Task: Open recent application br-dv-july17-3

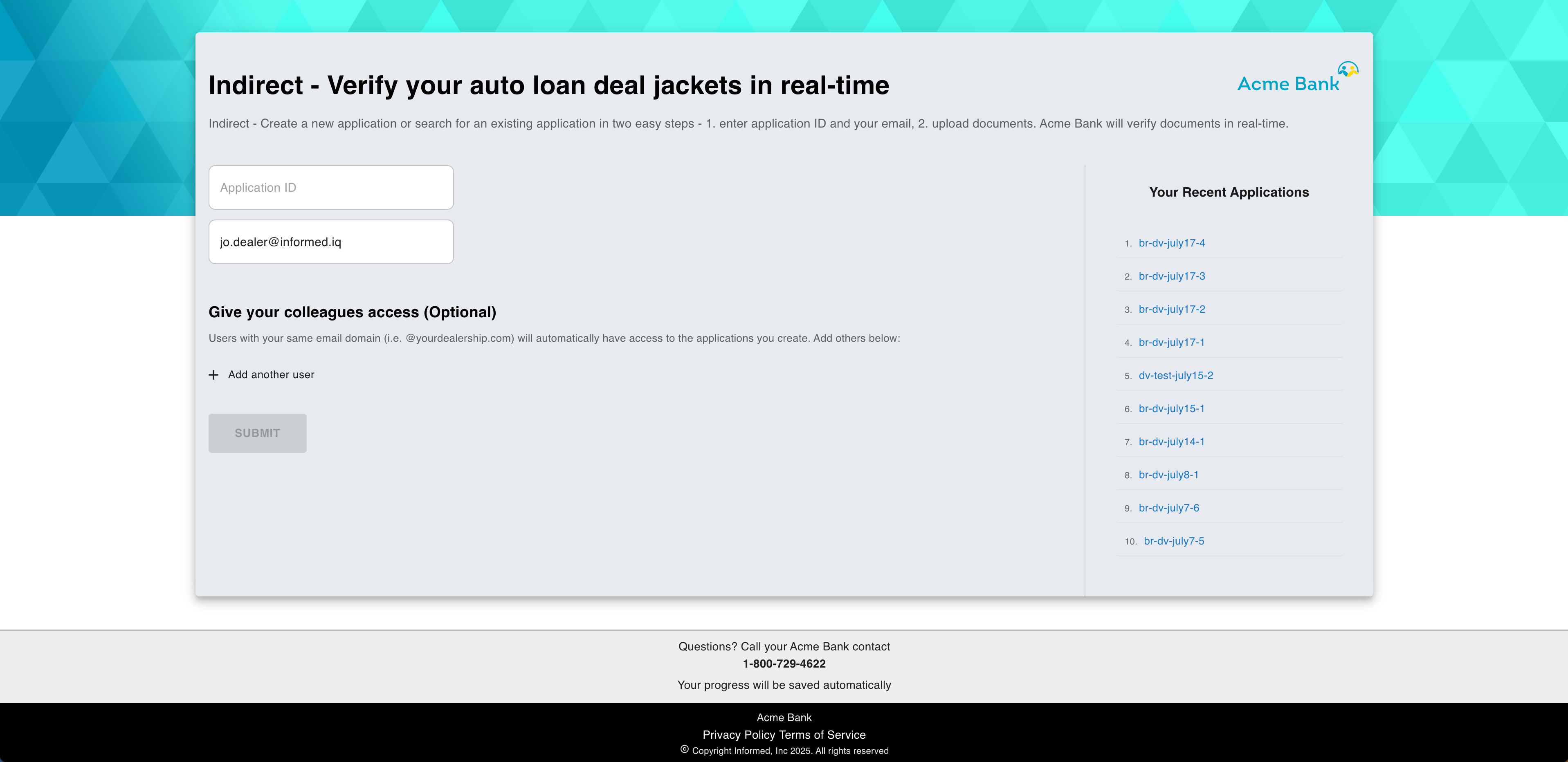Action: coord(1171,276)
